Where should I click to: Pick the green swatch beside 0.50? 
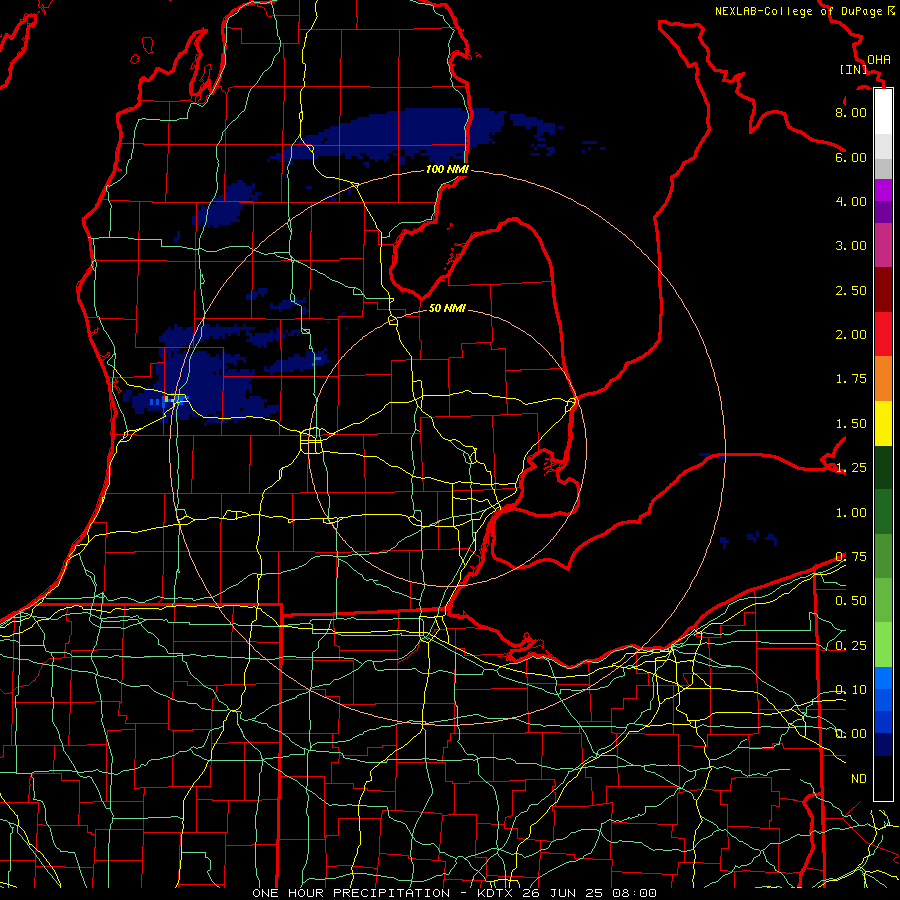pos(883,600)
